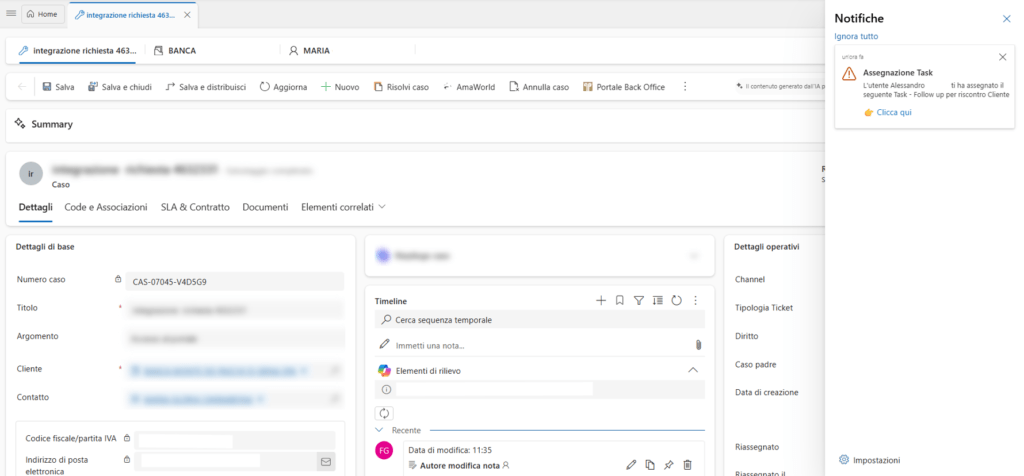The image size is (1024, 476).
Task: Click the Tipologia Ticket label
Action: (763, 308)
